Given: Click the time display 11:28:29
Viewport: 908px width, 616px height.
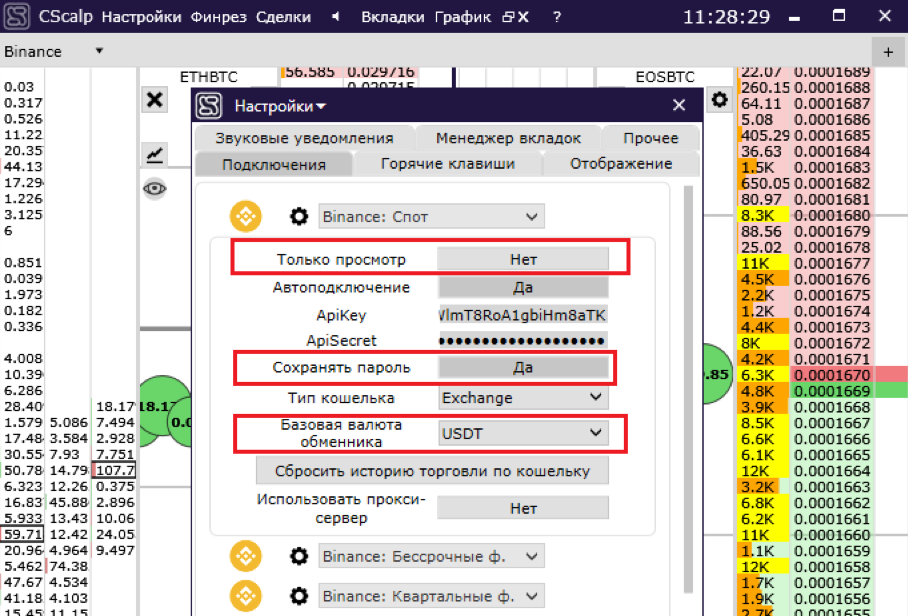Looking at the screenshot, I should coord(726,17).
